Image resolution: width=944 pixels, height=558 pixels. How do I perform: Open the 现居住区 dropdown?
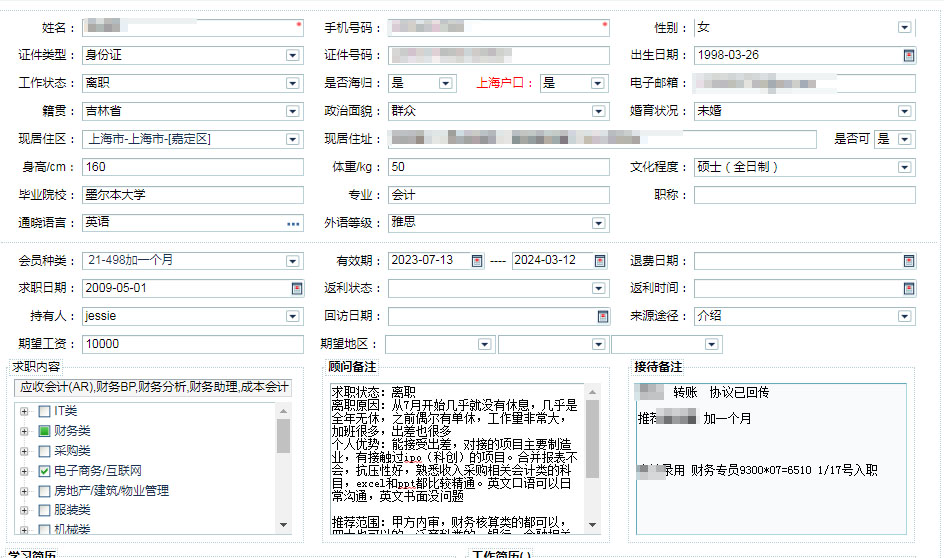[x=293, y=140]
